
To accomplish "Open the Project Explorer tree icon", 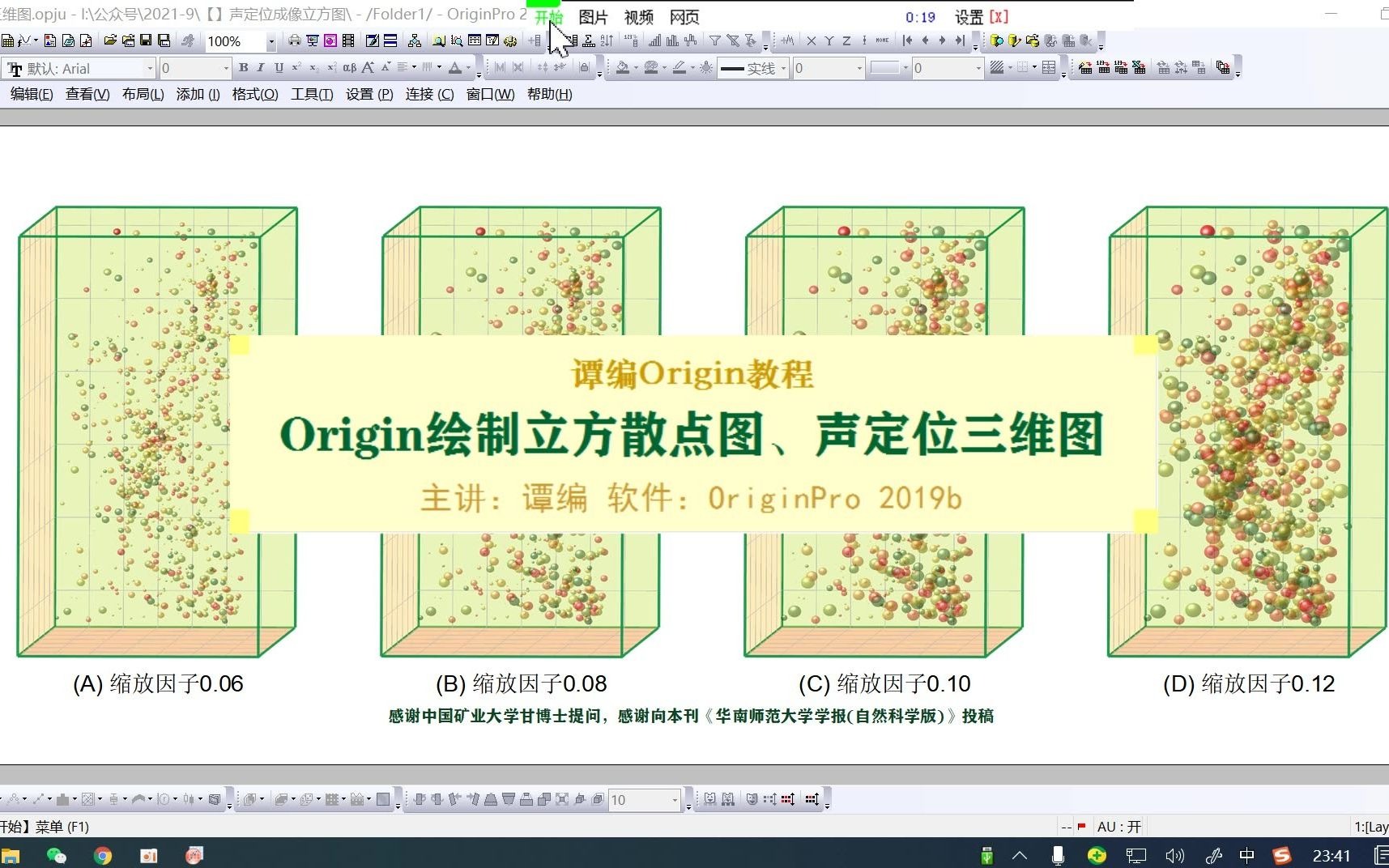I will pyautogui.click(x=414, y=40).
